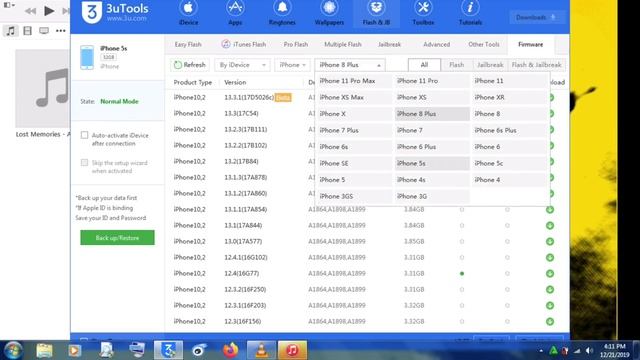640x360 pixels.
Task: Enable Skip the setup wizard checkbox
Action: point(84,162)
